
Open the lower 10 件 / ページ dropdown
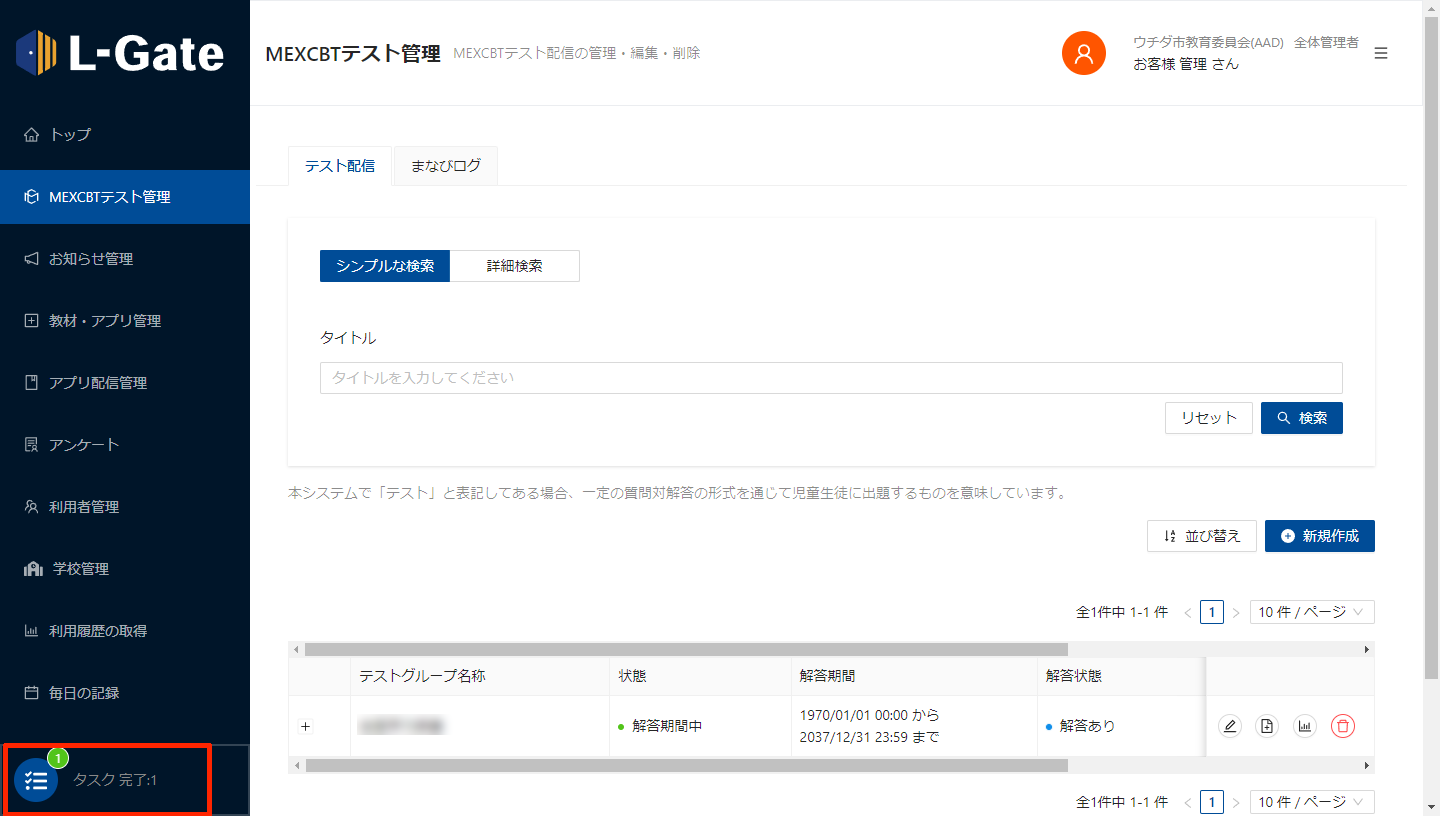1311,802
